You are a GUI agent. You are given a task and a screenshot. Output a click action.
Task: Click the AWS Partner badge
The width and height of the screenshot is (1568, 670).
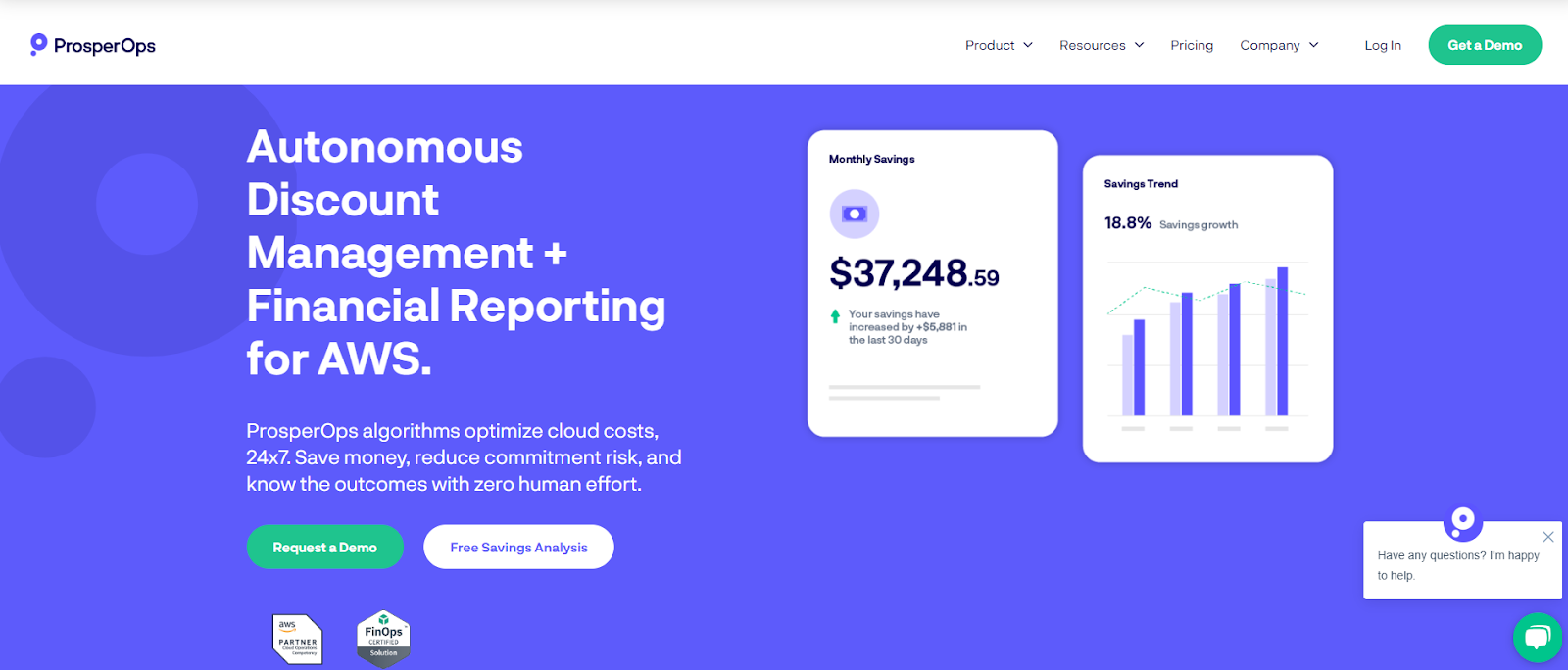pos(297,639)
